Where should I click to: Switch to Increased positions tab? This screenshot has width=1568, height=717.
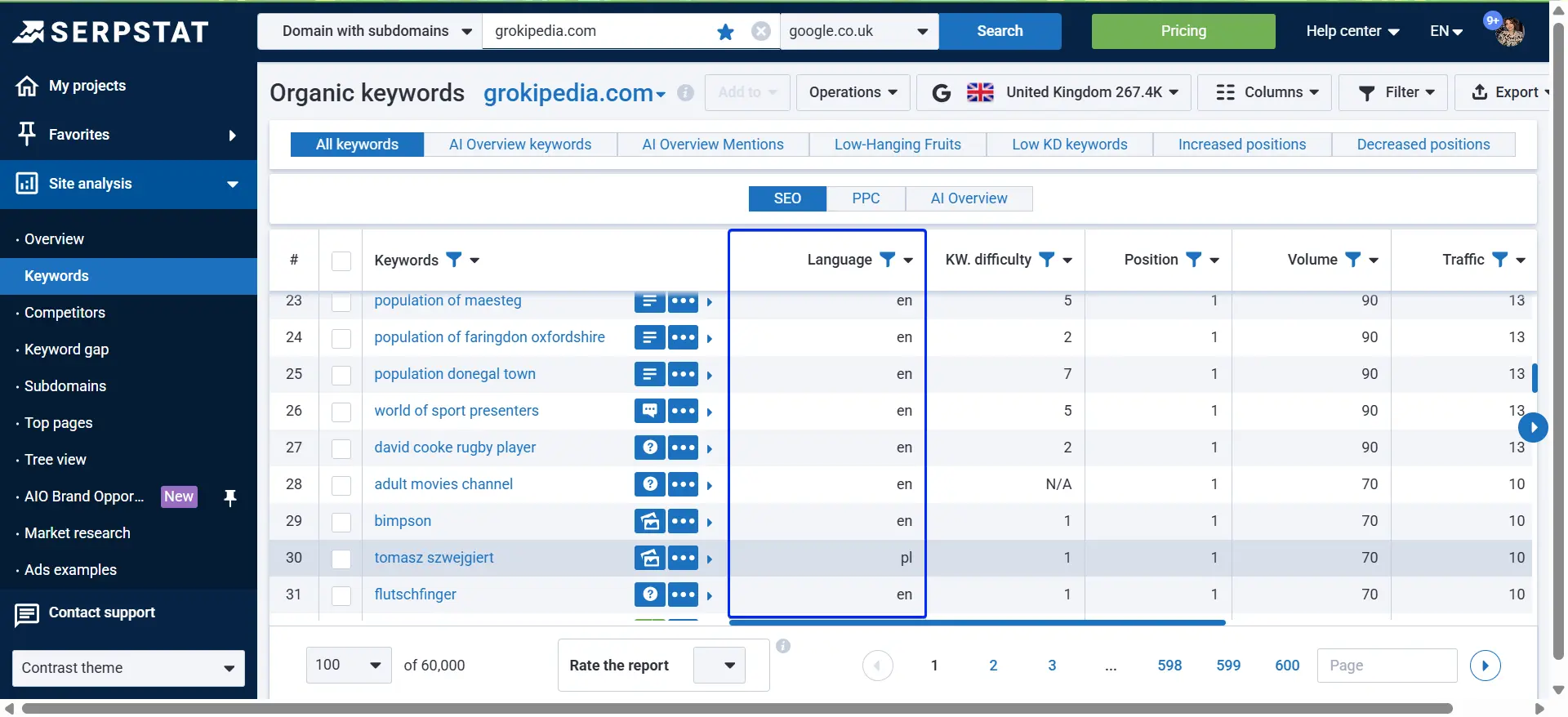[1242, 145]
